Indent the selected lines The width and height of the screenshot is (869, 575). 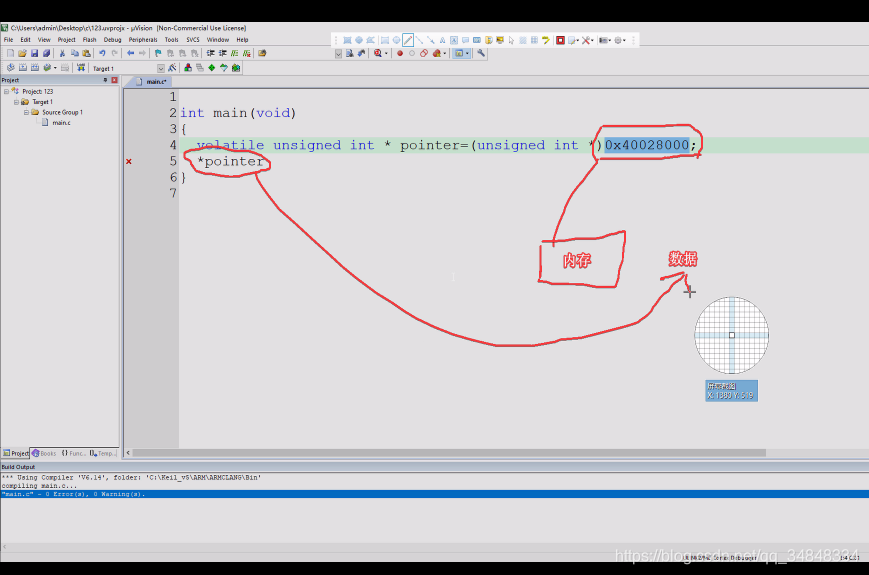point(211,53)
